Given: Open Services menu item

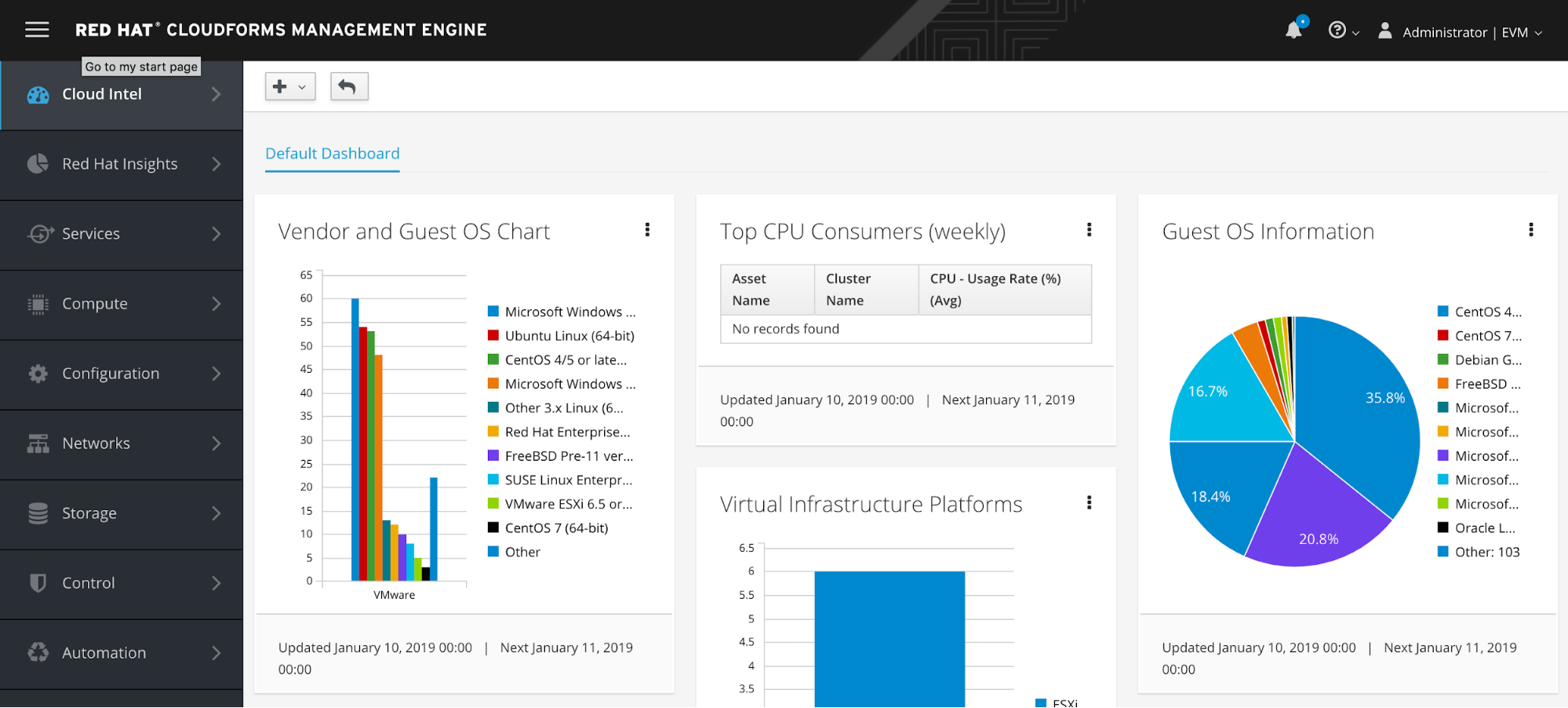Looking at the screenshot, I should coord(122,234).
